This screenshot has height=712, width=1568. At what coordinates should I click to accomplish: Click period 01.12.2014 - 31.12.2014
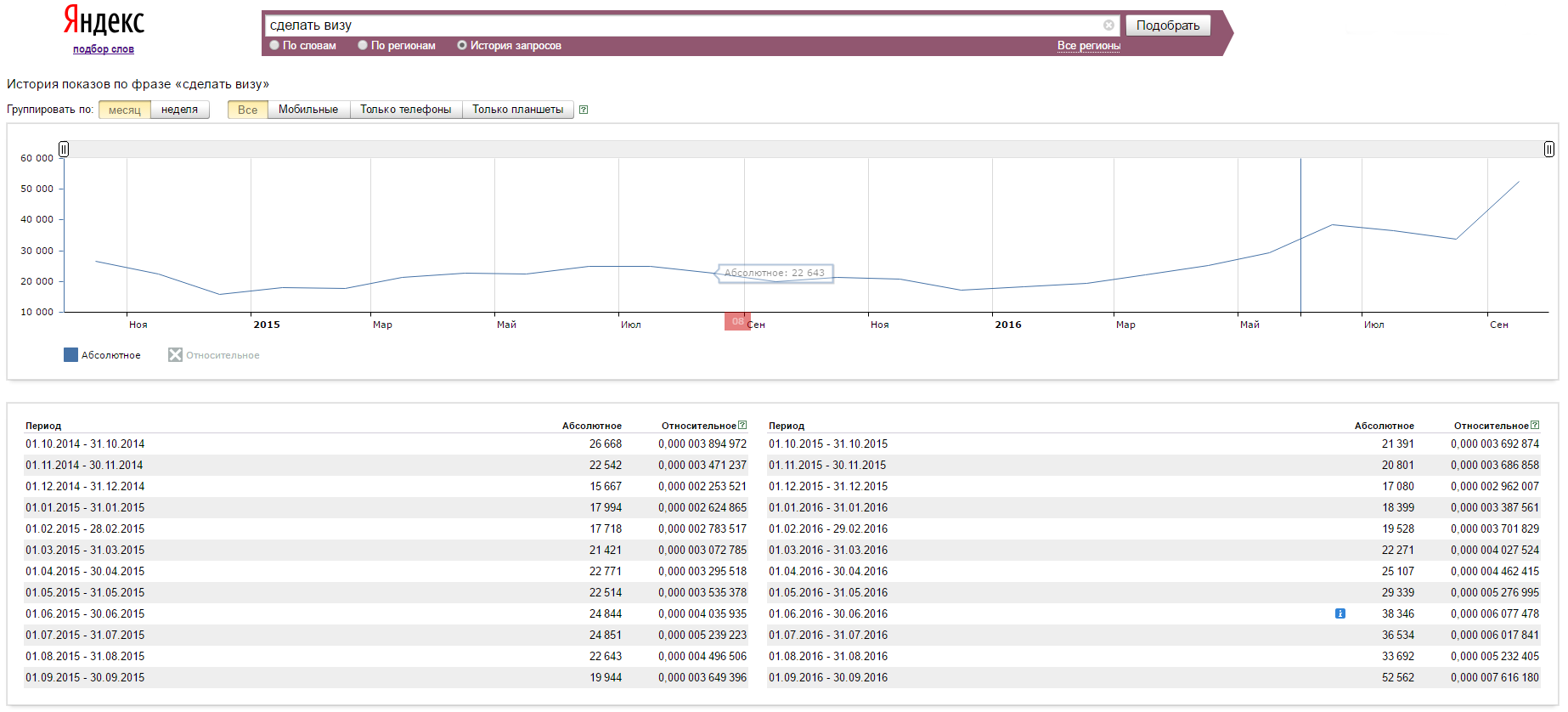85,486
